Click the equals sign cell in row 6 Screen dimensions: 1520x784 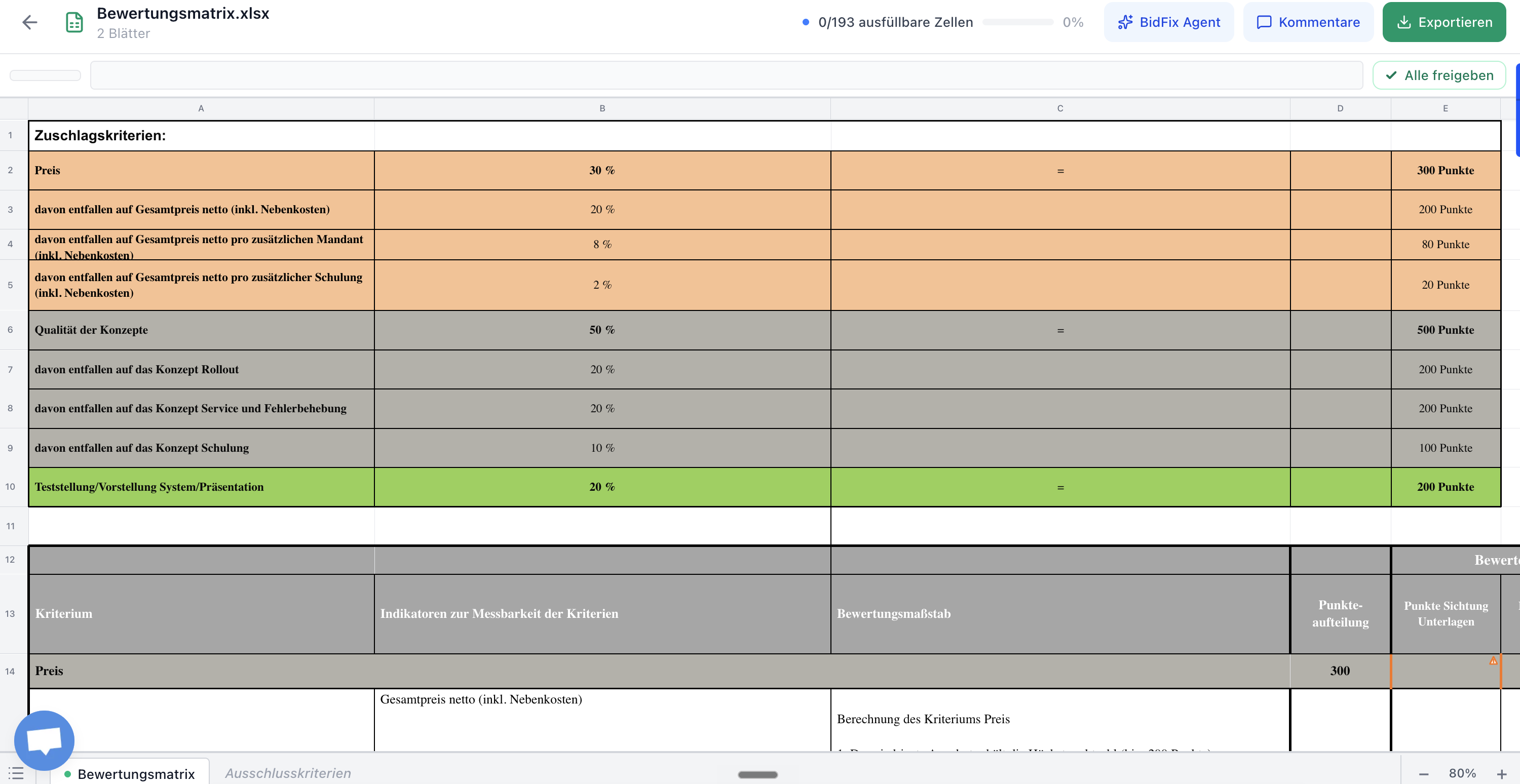click(1060, 330)
